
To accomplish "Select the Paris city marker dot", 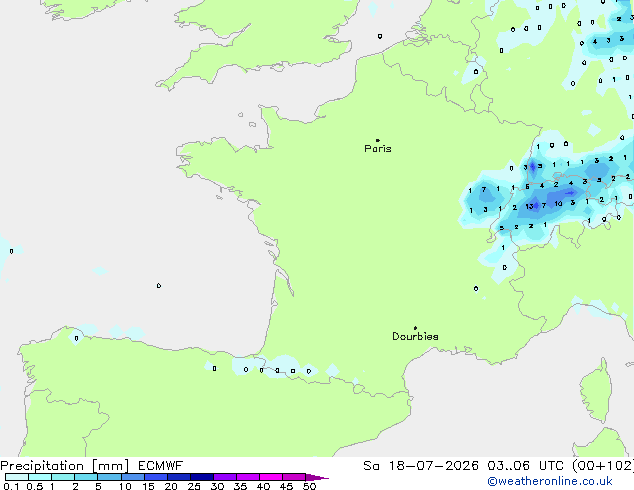I will pyautogui.click(x=378, y=140).
